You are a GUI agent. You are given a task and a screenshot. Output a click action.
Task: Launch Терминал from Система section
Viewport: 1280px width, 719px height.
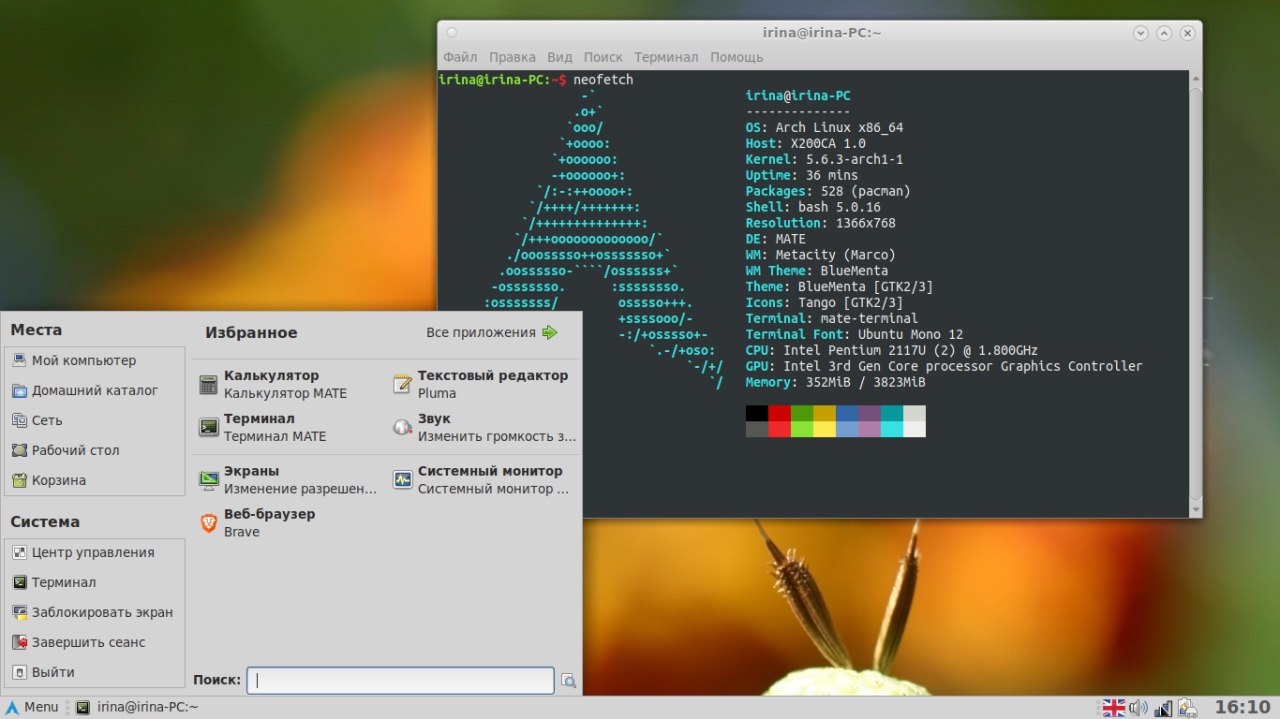tap(95, 582)
